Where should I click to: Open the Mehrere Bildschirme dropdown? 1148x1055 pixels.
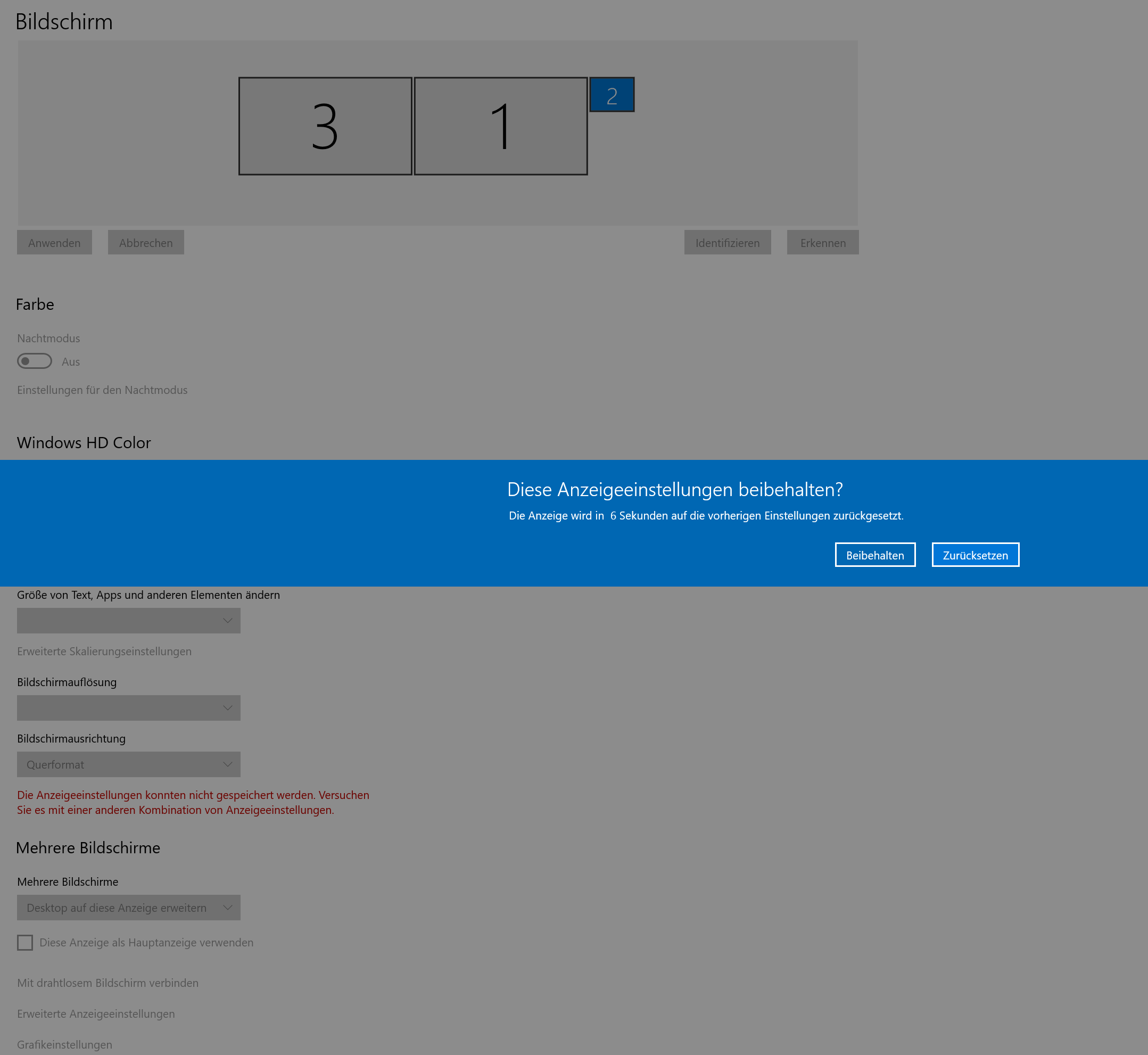tap(128, 908)
